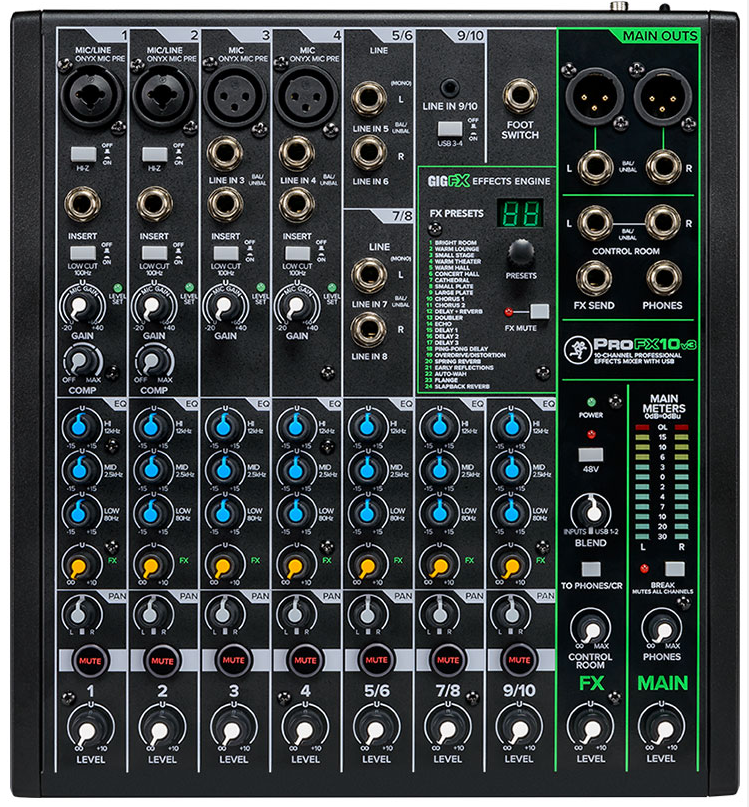Image resolution: width=749 pixels, height=807 pixels.
Task: Click channel 1 LEVEL knob
Action: [89, 729]
